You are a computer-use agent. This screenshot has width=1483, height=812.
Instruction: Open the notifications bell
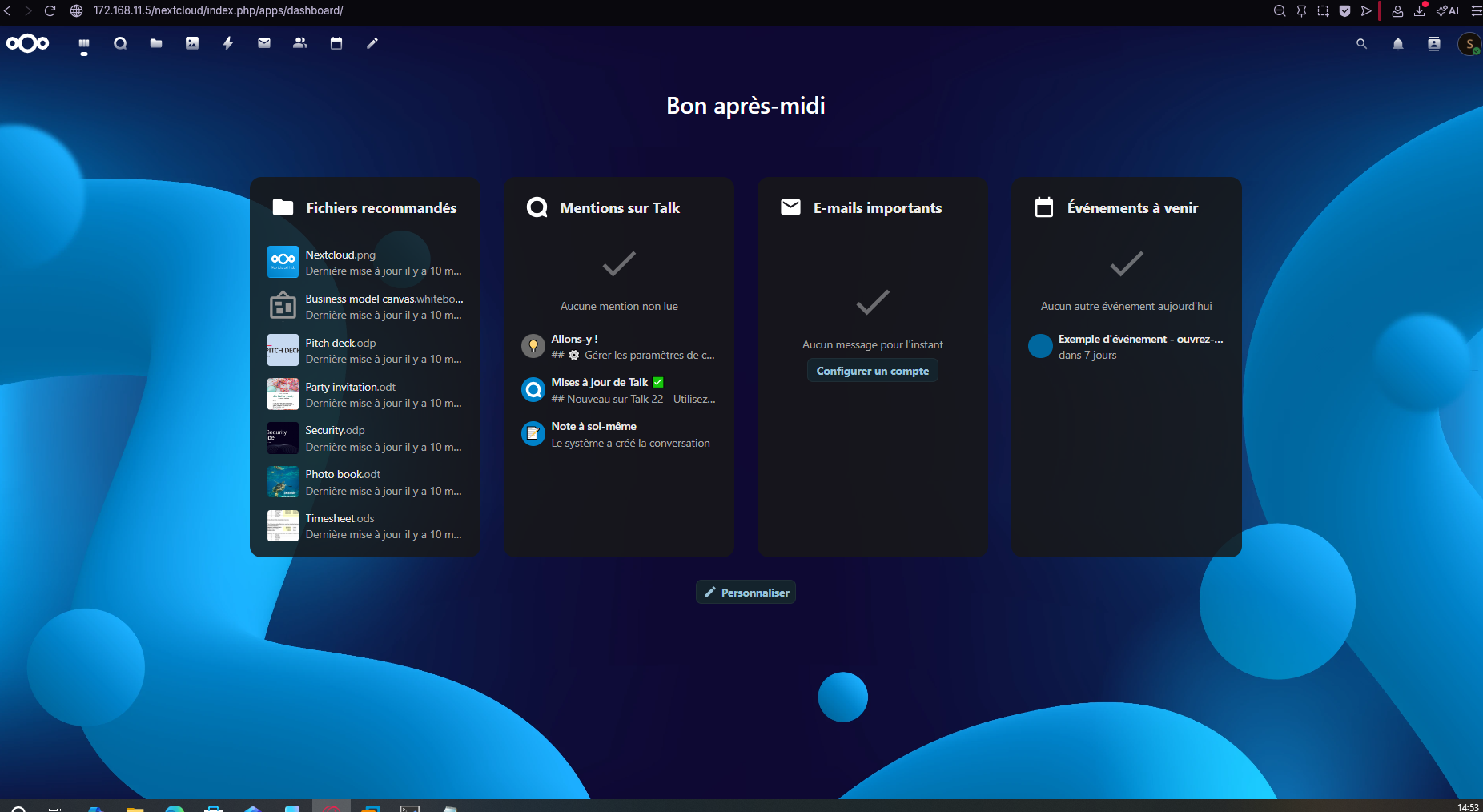(1397, 45)
